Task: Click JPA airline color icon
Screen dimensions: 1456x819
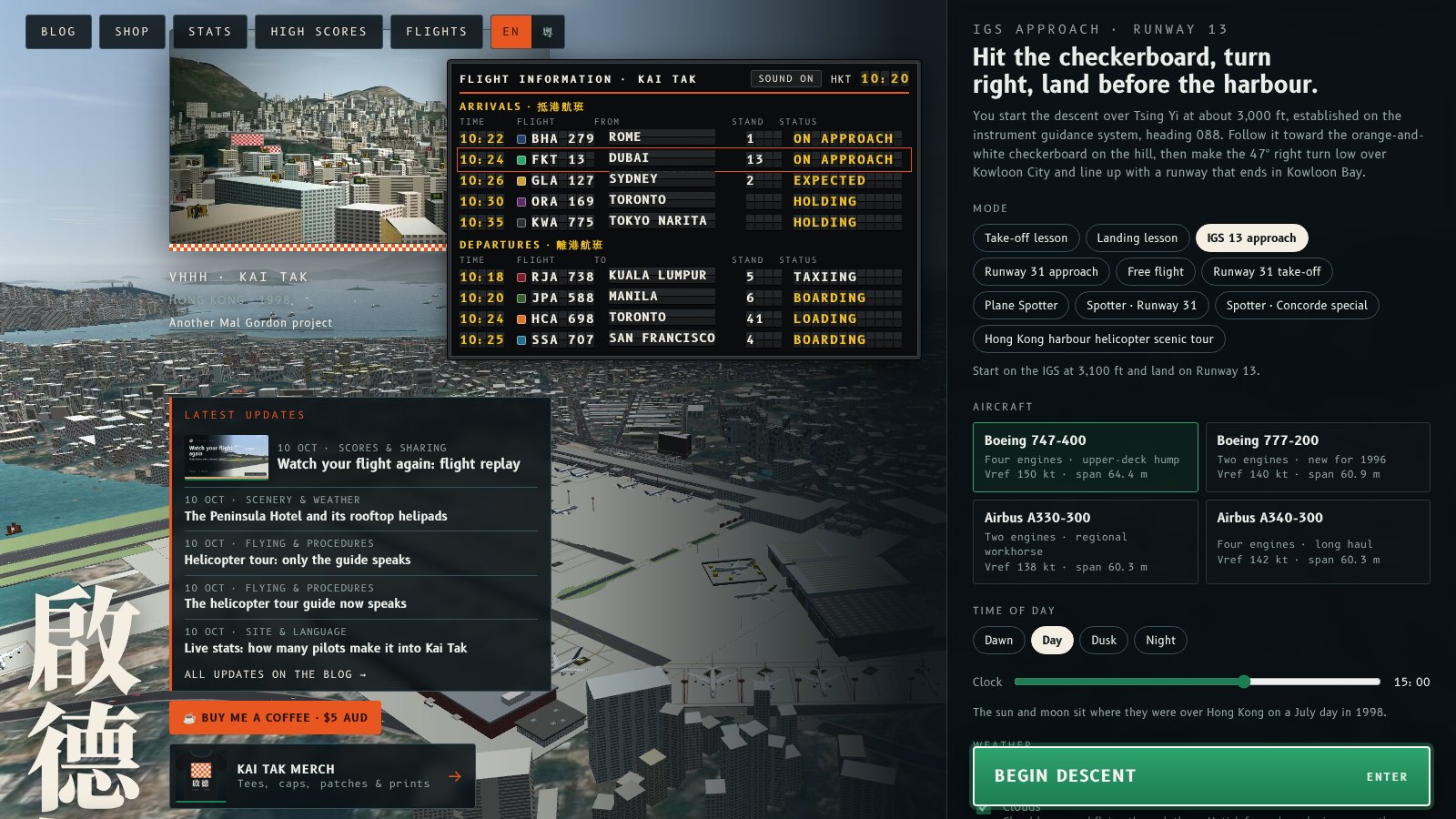Action: pyautogui.click(x=521, y=298)
